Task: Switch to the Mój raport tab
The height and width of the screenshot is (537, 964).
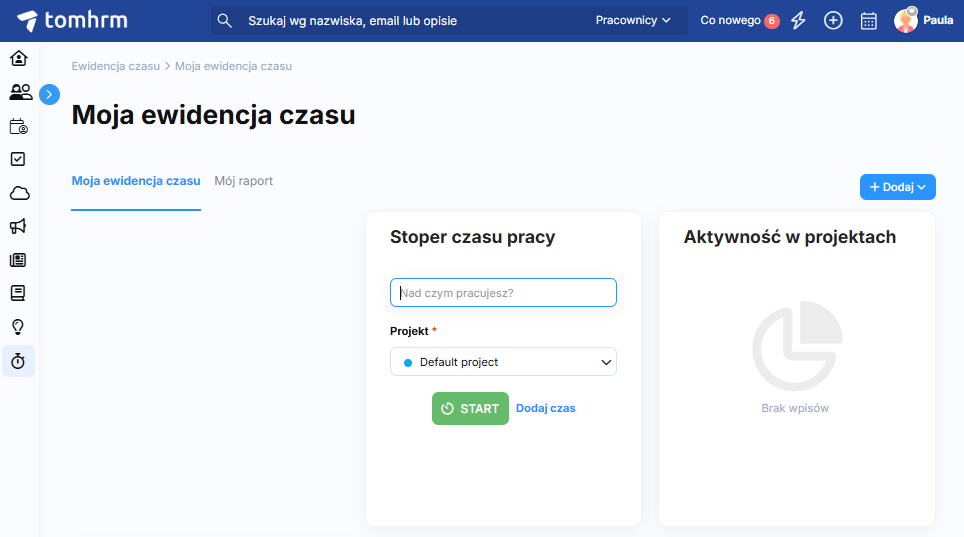Action: [244, 181]
